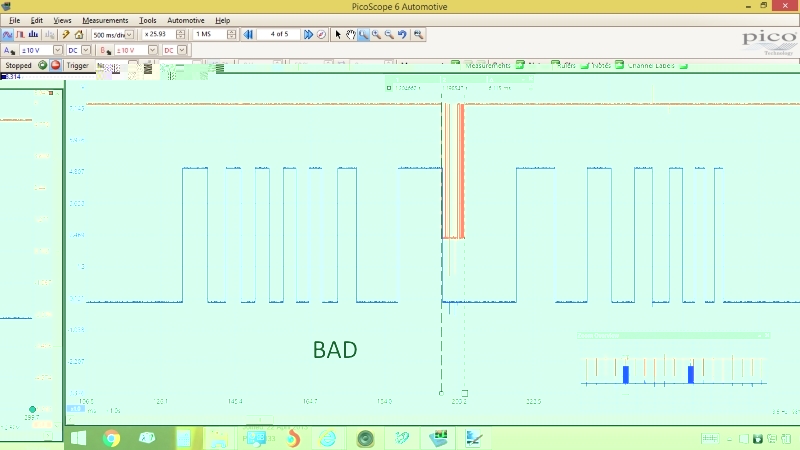The width and height of the screenshot is (800, 450).
Task: Click the Trigger button
Action: (78, 65)
